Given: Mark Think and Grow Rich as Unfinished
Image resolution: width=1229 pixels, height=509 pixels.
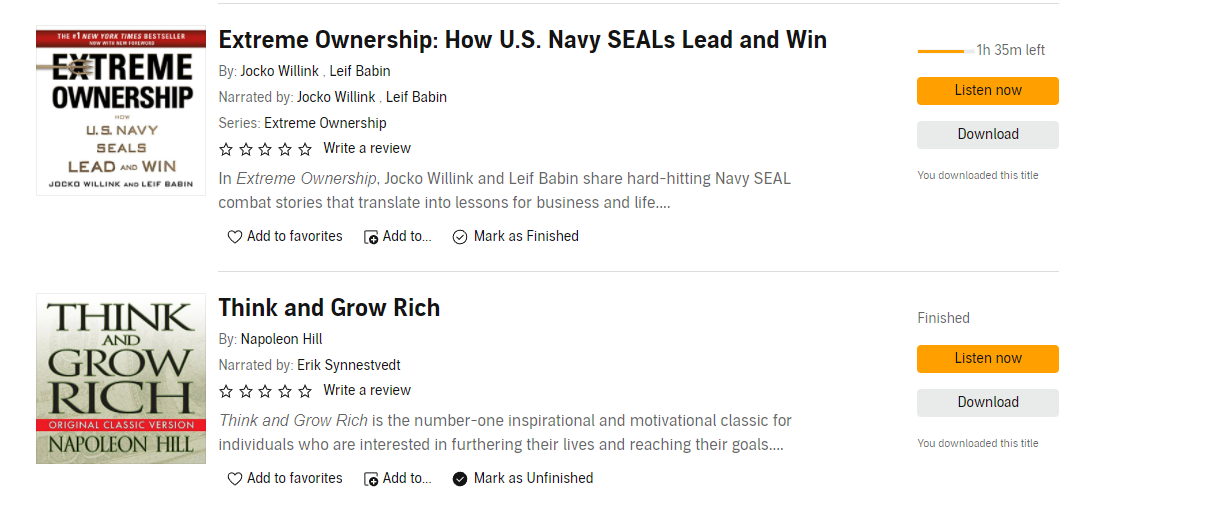Looking at the screenshot, I should [x=523, y=479].
